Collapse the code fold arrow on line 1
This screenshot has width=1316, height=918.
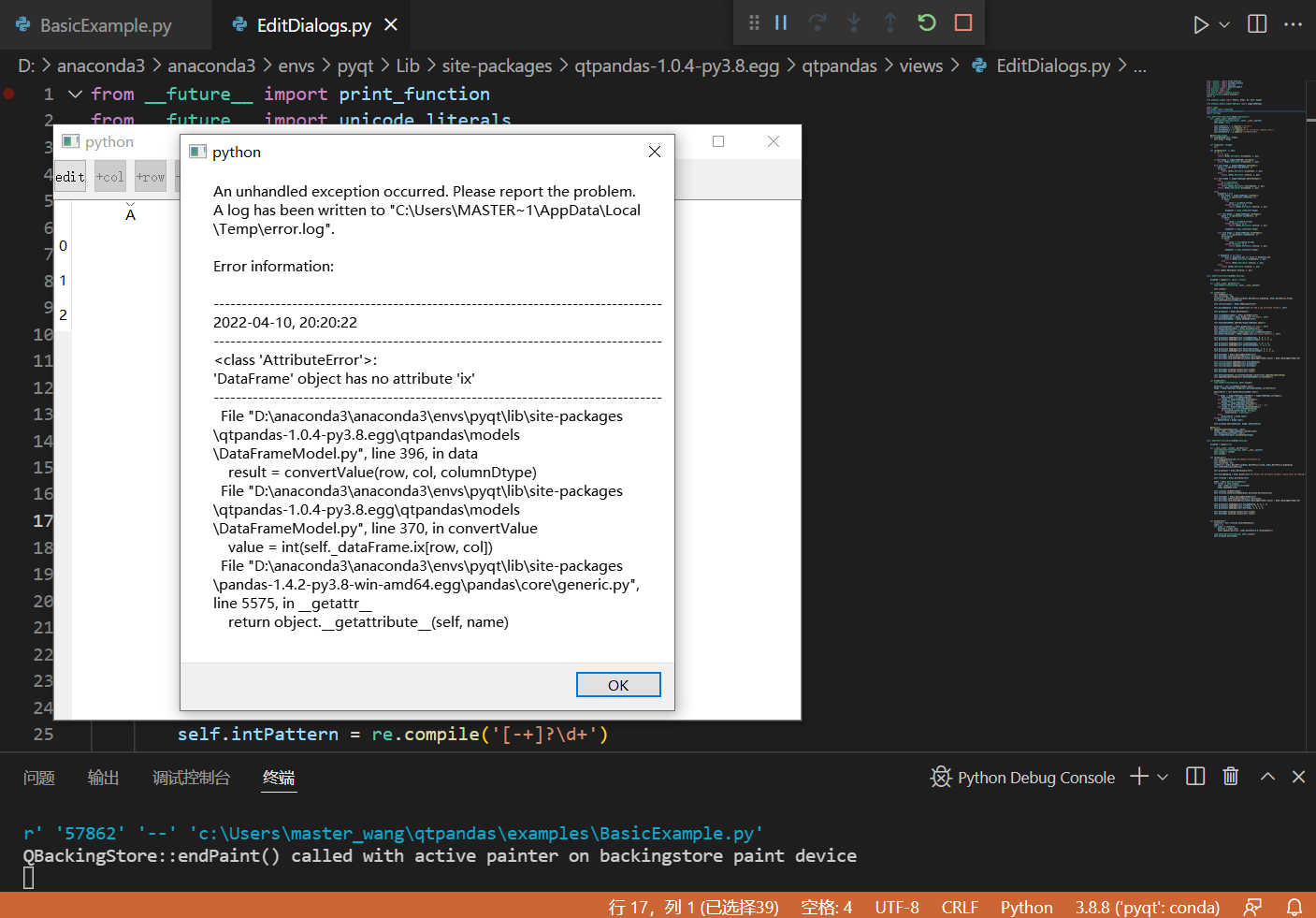(74, 94)
